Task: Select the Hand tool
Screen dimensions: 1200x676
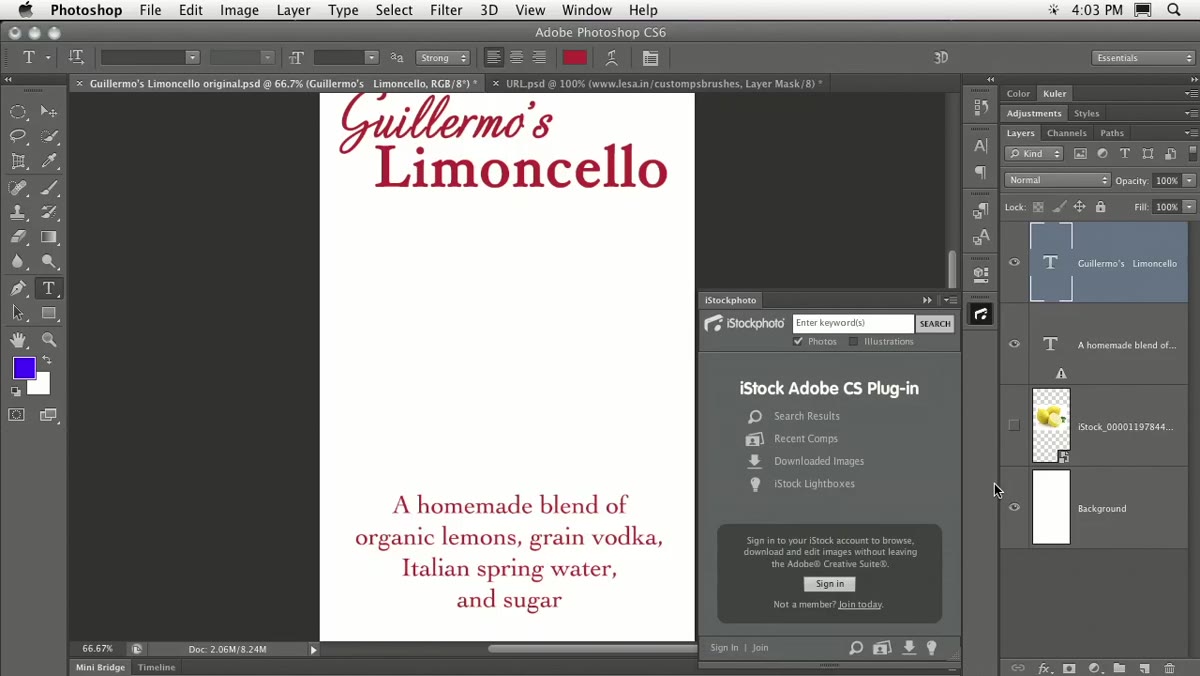Action: (18, 340)
